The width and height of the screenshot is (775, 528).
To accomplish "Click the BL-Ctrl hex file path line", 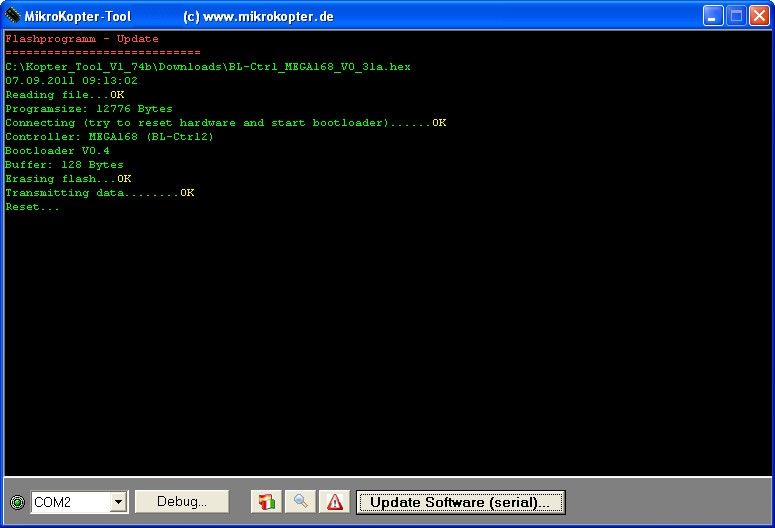I will tap(208, 67).
